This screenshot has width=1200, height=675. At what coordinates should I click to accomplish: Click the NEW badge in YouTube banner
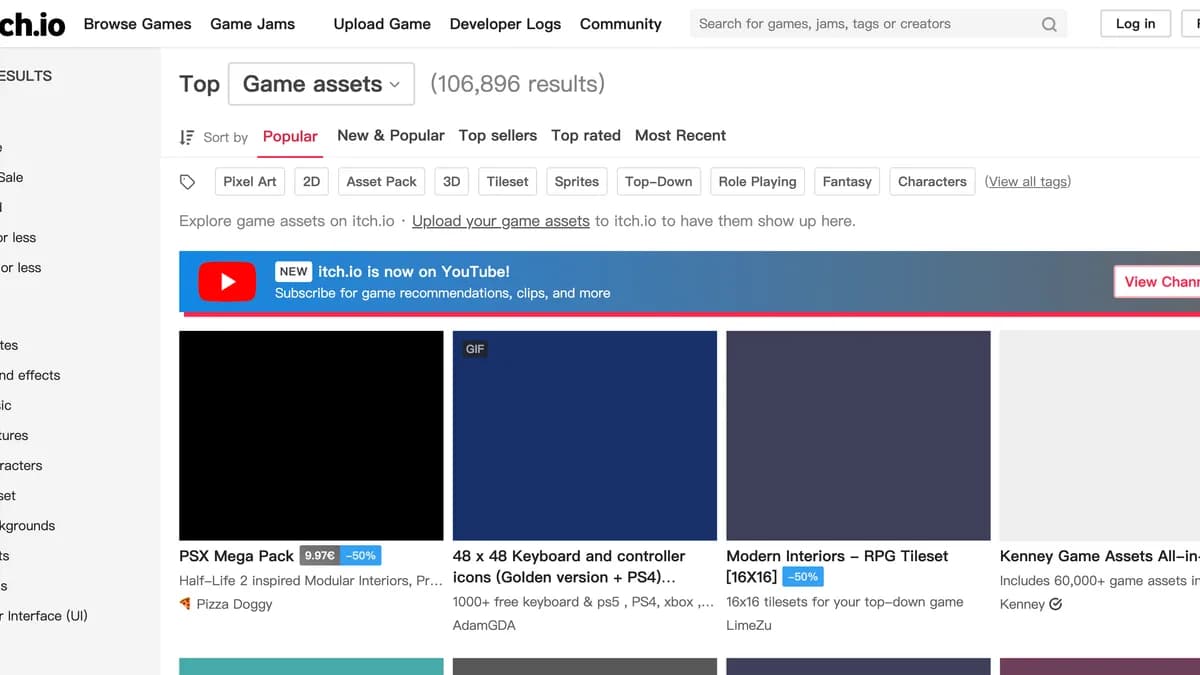(294, 271)
